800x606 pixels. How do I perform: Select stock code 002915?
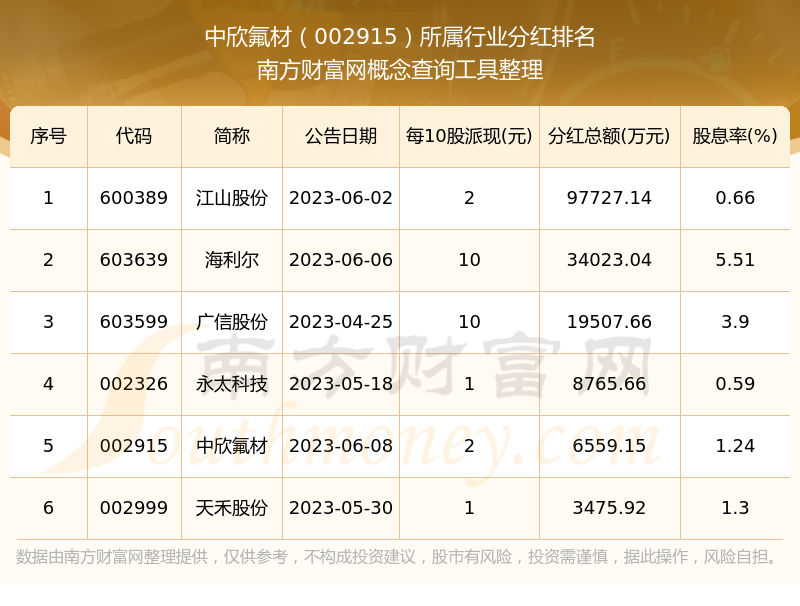click(134, 446)
